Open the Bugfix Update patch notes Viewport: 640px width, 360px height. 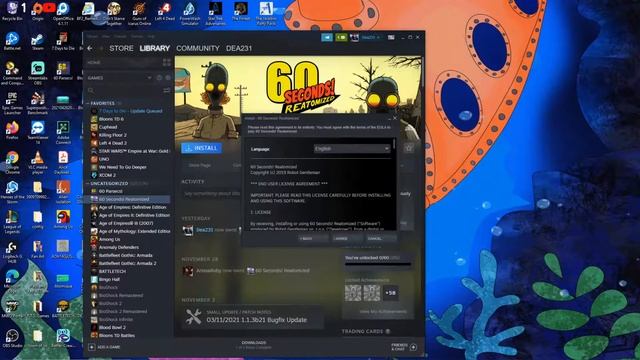coord(253,317)
